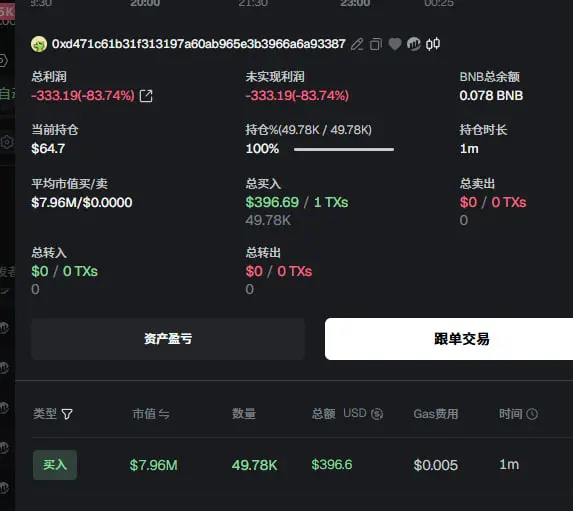Edit wallet name with pencil icon
Image resolution: width=573 pixels, height=511 pixels.
click(x=357, y=44)
